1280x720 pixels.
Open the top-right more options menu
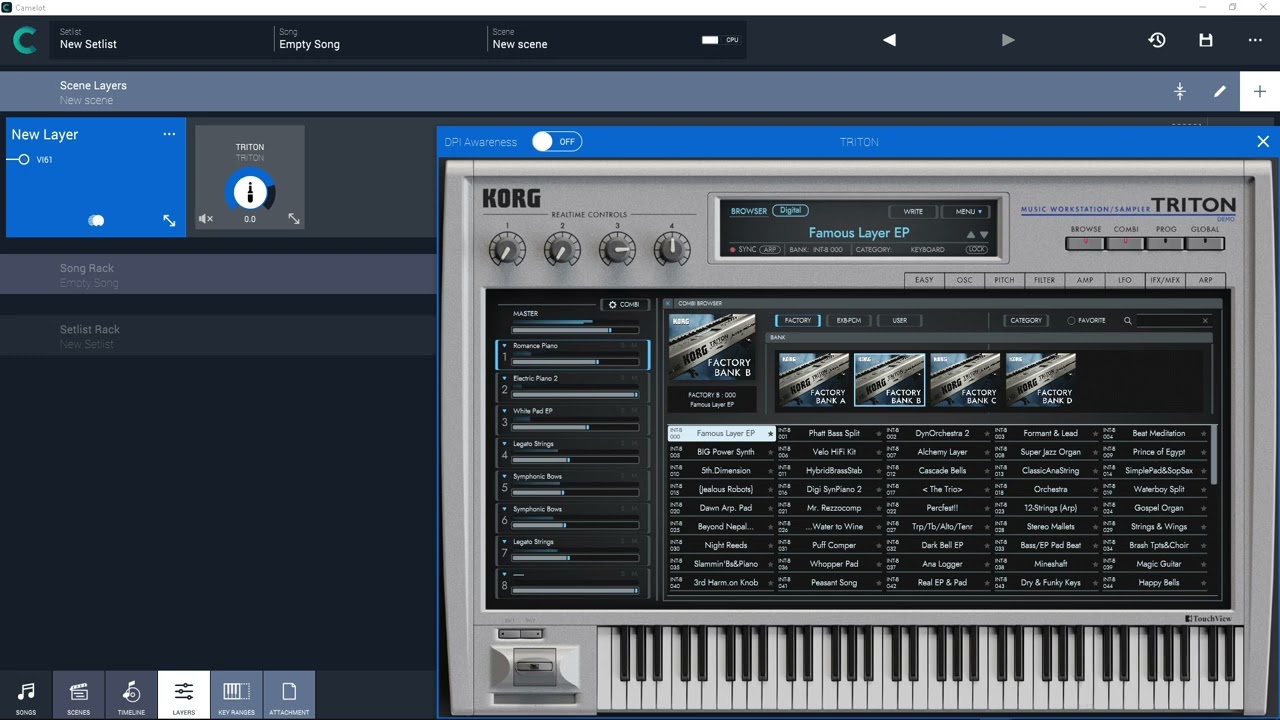1255,40
